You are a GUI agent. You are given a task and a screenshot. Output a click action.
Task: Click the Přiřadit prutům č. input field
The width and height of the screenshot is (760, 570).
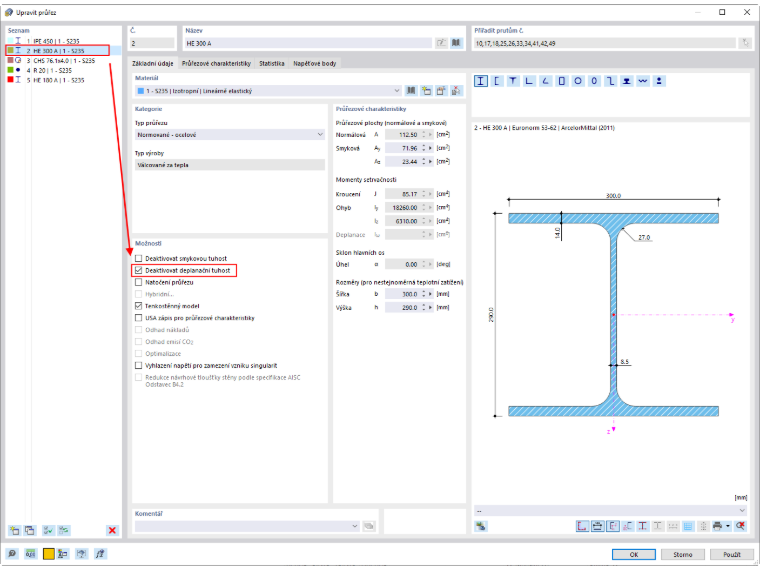point(605,43)
